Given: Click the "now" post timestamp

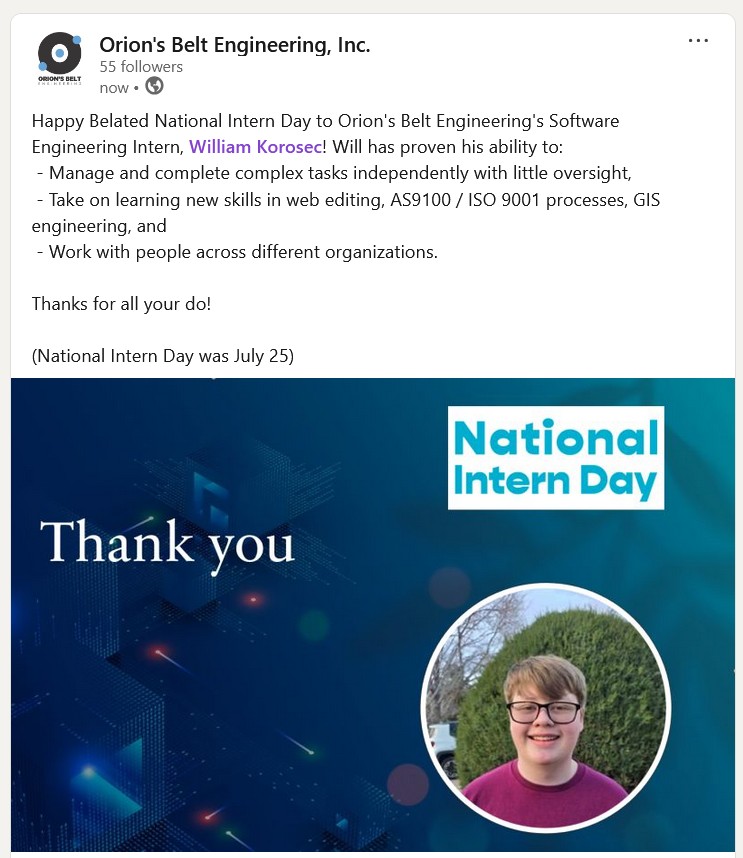Looking at the screenshot, I should [114, 88].
